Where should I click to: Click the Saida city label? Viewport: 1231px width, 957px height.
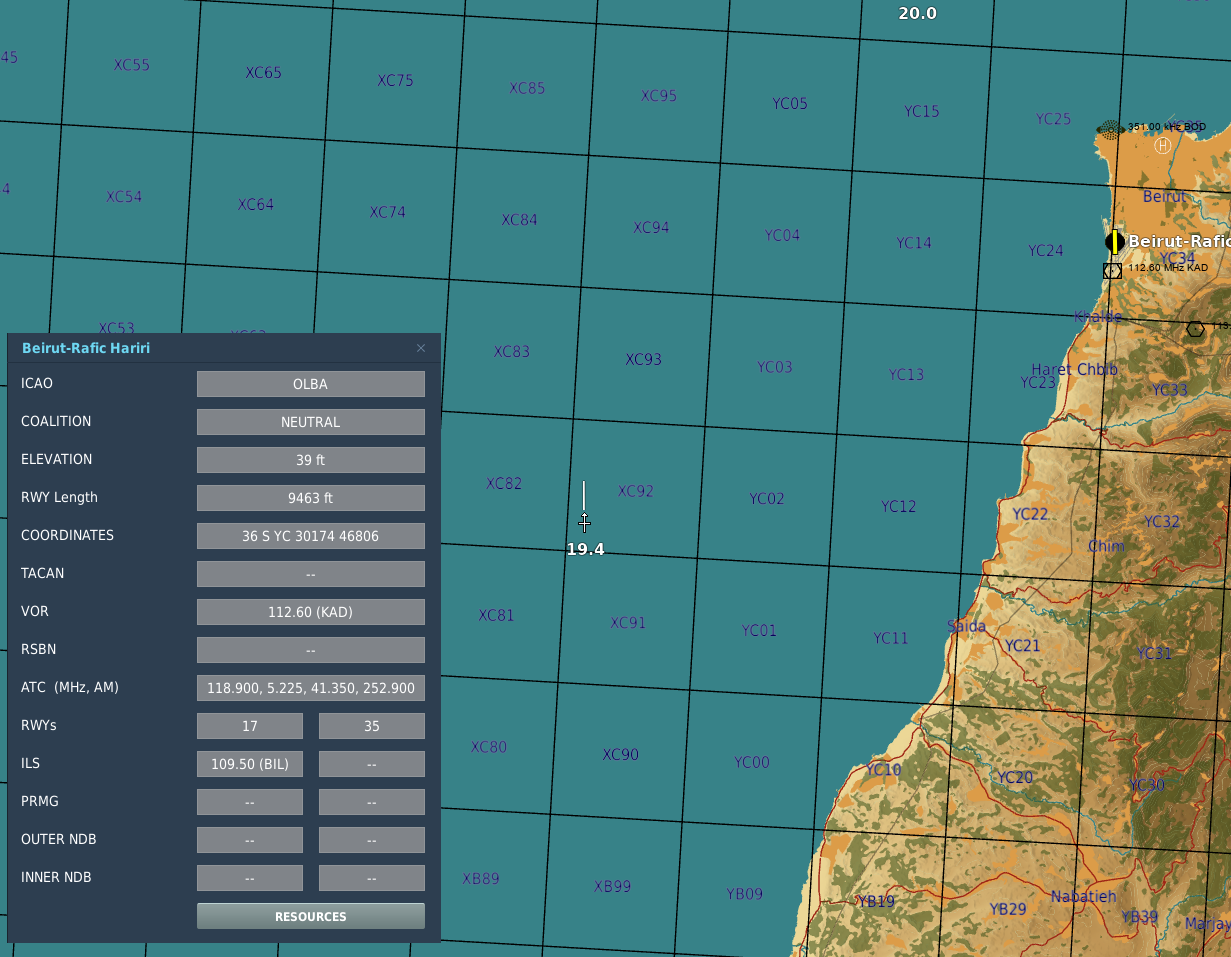click(x=967, y=626)
